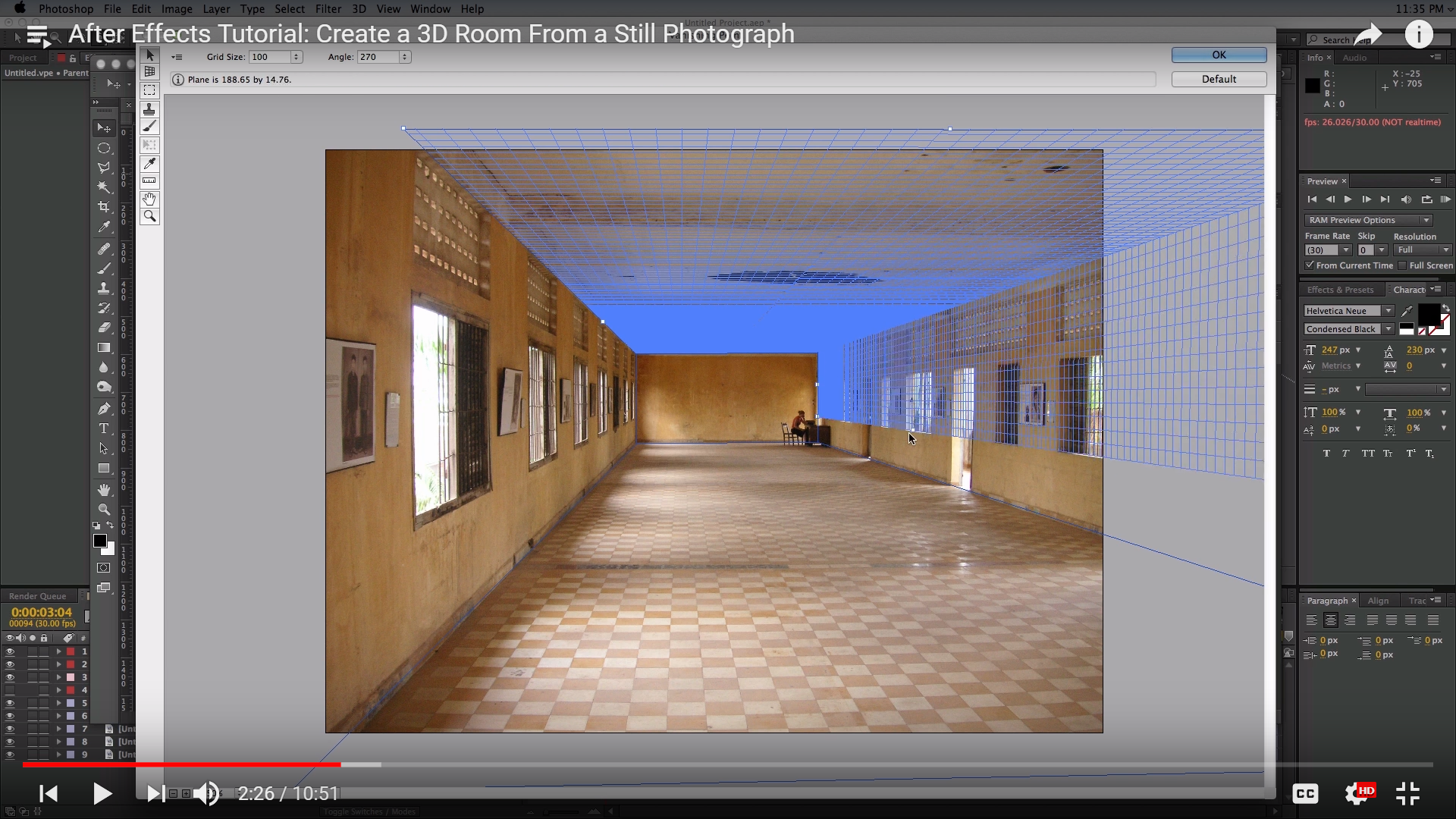
Task: Toggle closed captions CC button
Action: point(1305,793)
